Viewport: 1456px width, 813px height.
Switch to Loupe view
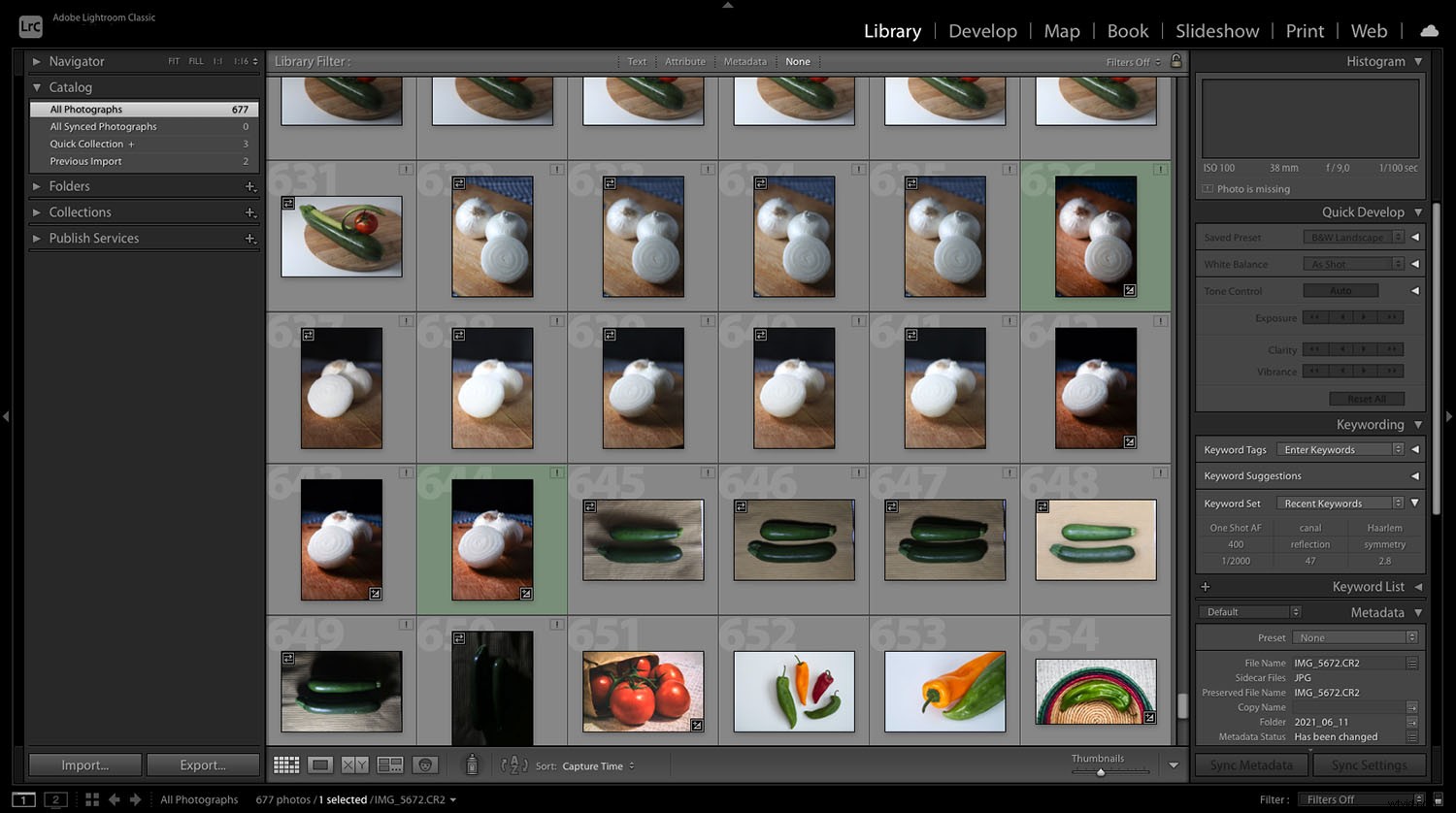click(320, 764)
